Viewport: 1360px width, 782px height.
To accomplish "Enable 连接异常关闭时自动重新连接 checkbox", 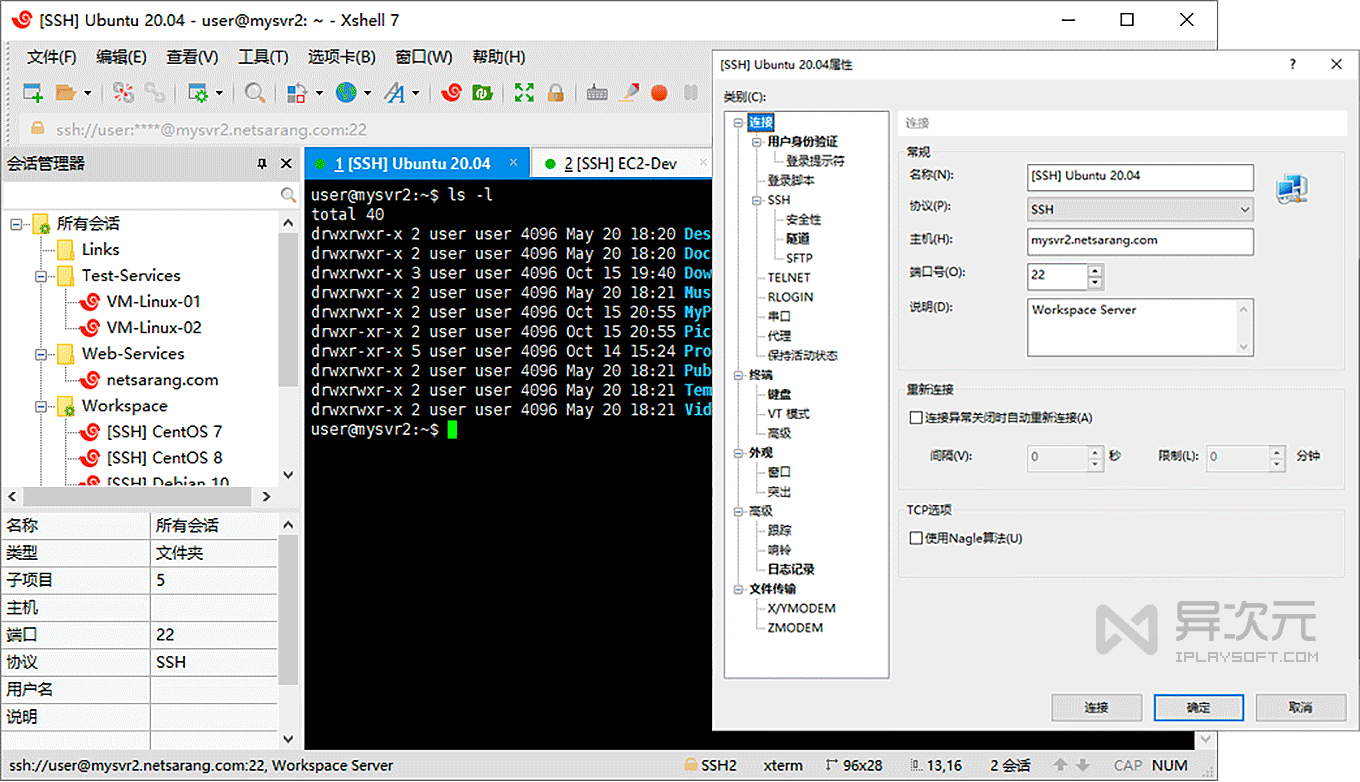I will (x=915, y=417).
